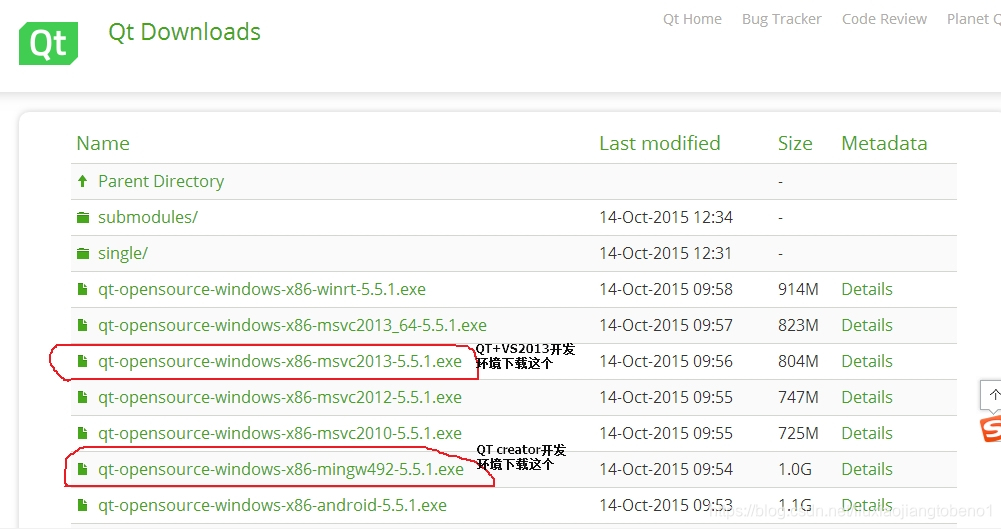Download qt-opensource-windows-x86-msvc2012-5.5.1.exe
This screenshot has width=1001, height=529.
(x=280, y=397)
